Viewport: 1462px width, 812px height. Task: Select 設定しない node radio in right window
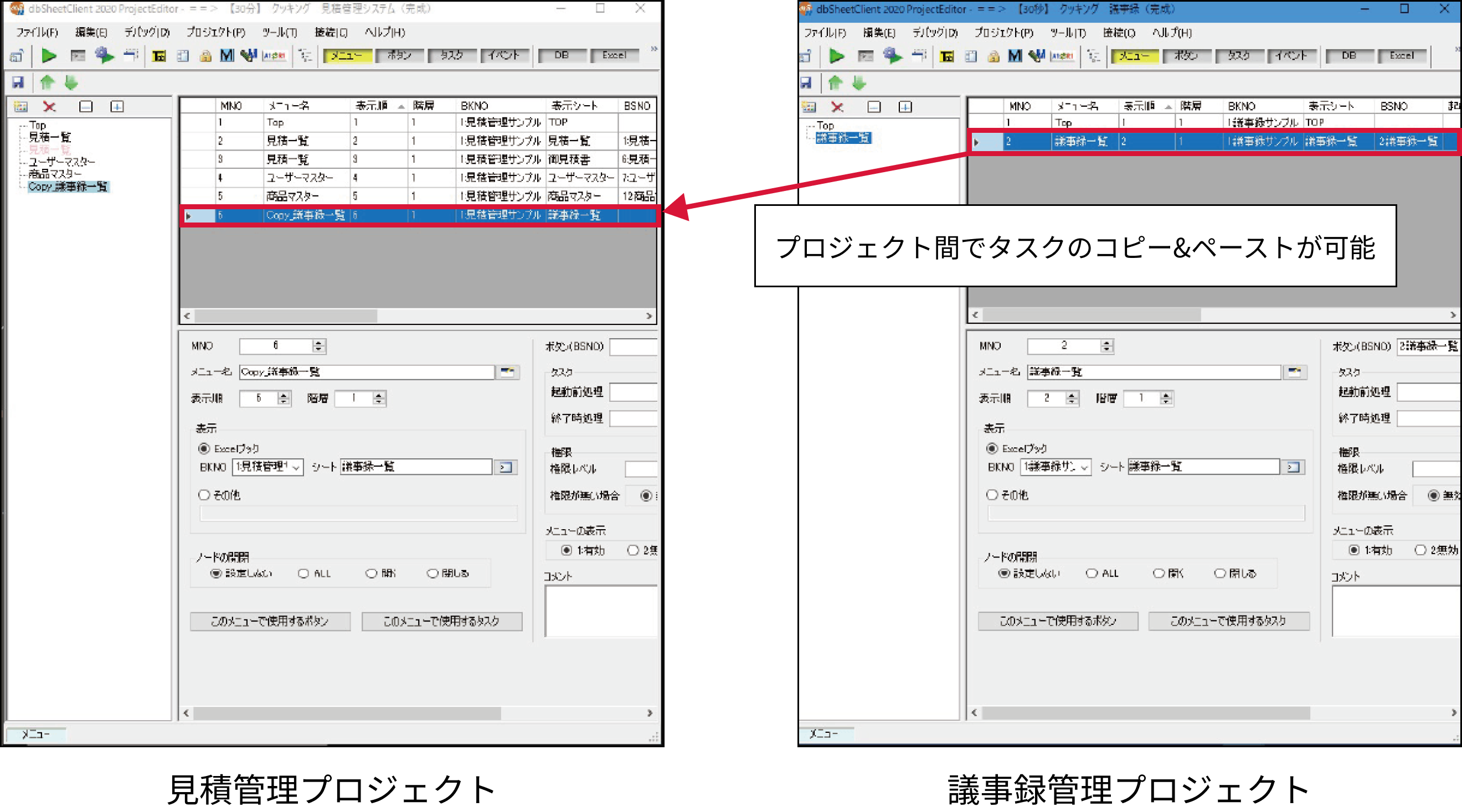pyautogui.click(x=1003, y=573)
